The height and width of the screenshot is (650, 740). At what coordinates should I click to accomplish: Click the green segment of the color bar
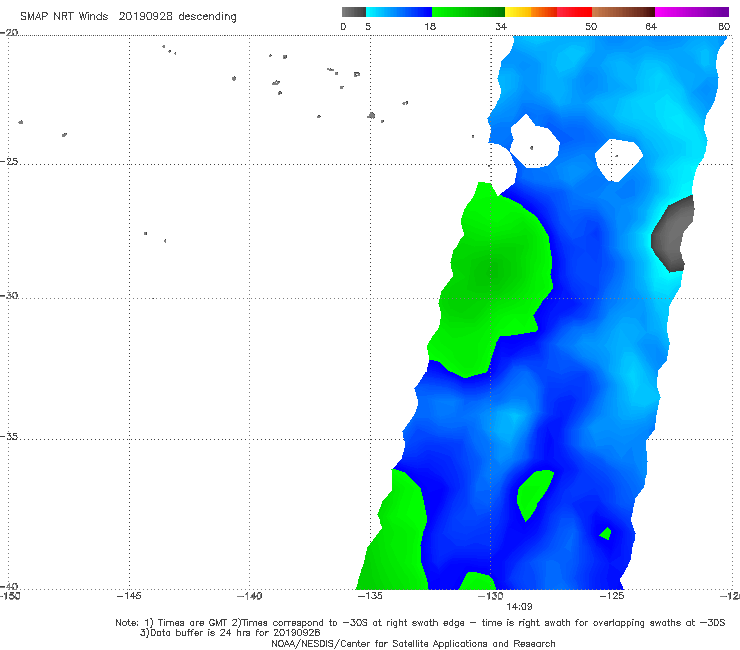point(468,12)
